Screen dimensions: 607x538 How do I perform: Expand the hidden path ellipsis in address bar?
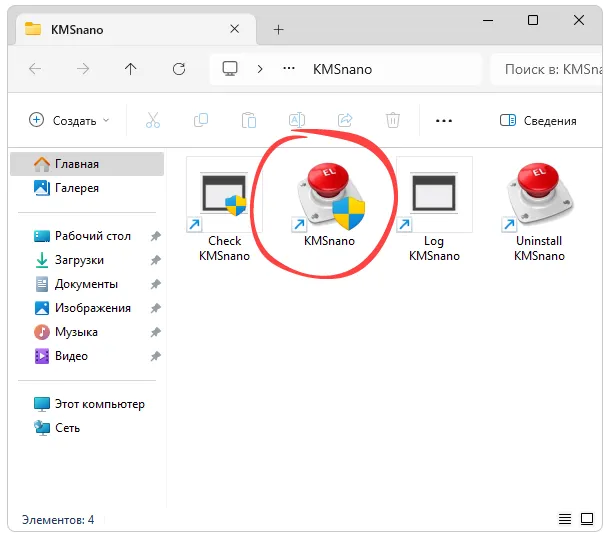[289, 69]
